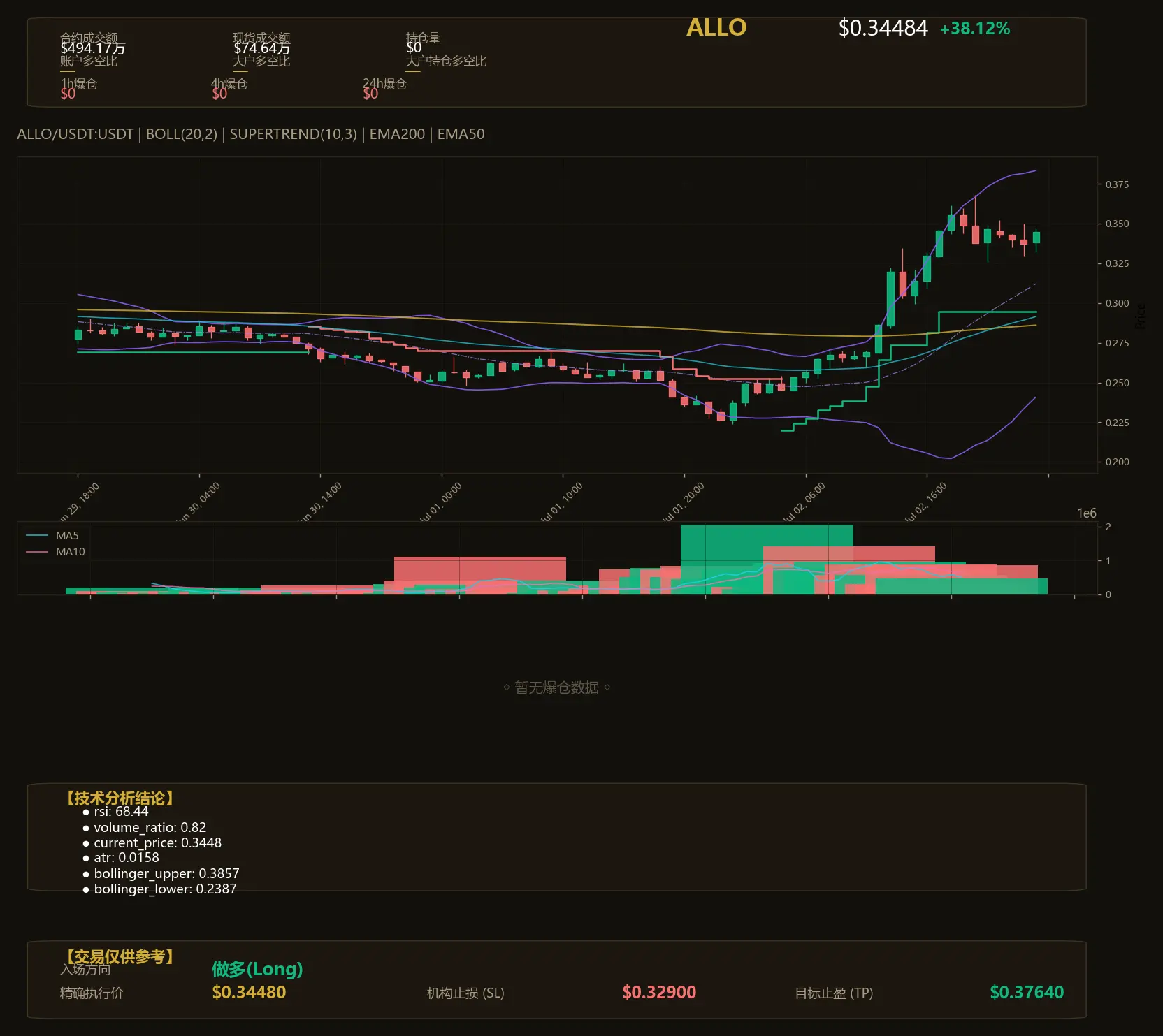Image resolution: width=1163 pixels, height=1036 pixels.
Task: Click the 暂无爆仓数据 empty state message
Action: click(x=557, y=687)
